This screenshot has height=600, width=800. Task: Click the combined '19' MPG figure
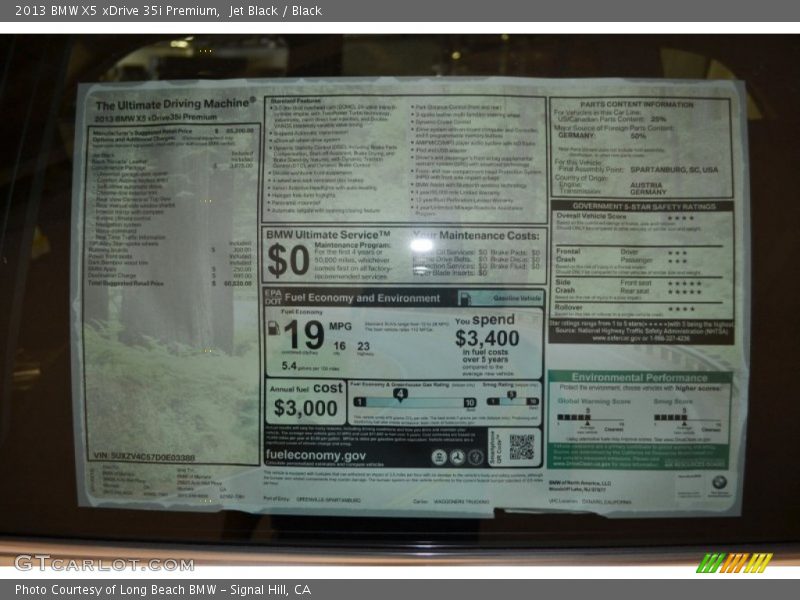[x=304, y=335]
